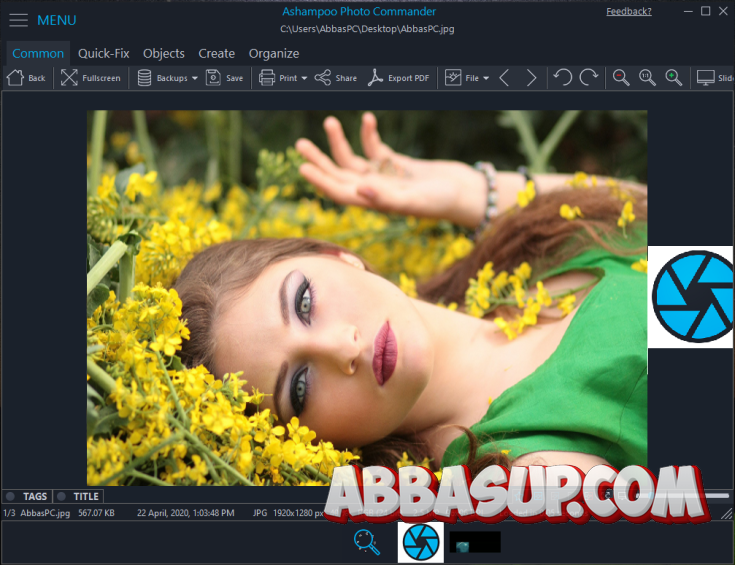
Task: Click the resize grip at window corner
Action: click(727, 514)
